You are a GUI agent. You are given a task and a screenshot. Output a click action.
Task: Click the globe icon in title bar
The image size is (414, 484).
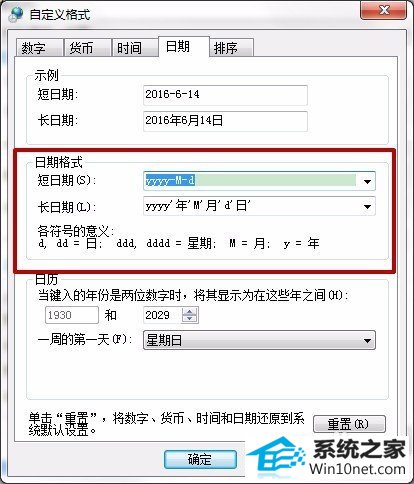(x=16, y=14)
